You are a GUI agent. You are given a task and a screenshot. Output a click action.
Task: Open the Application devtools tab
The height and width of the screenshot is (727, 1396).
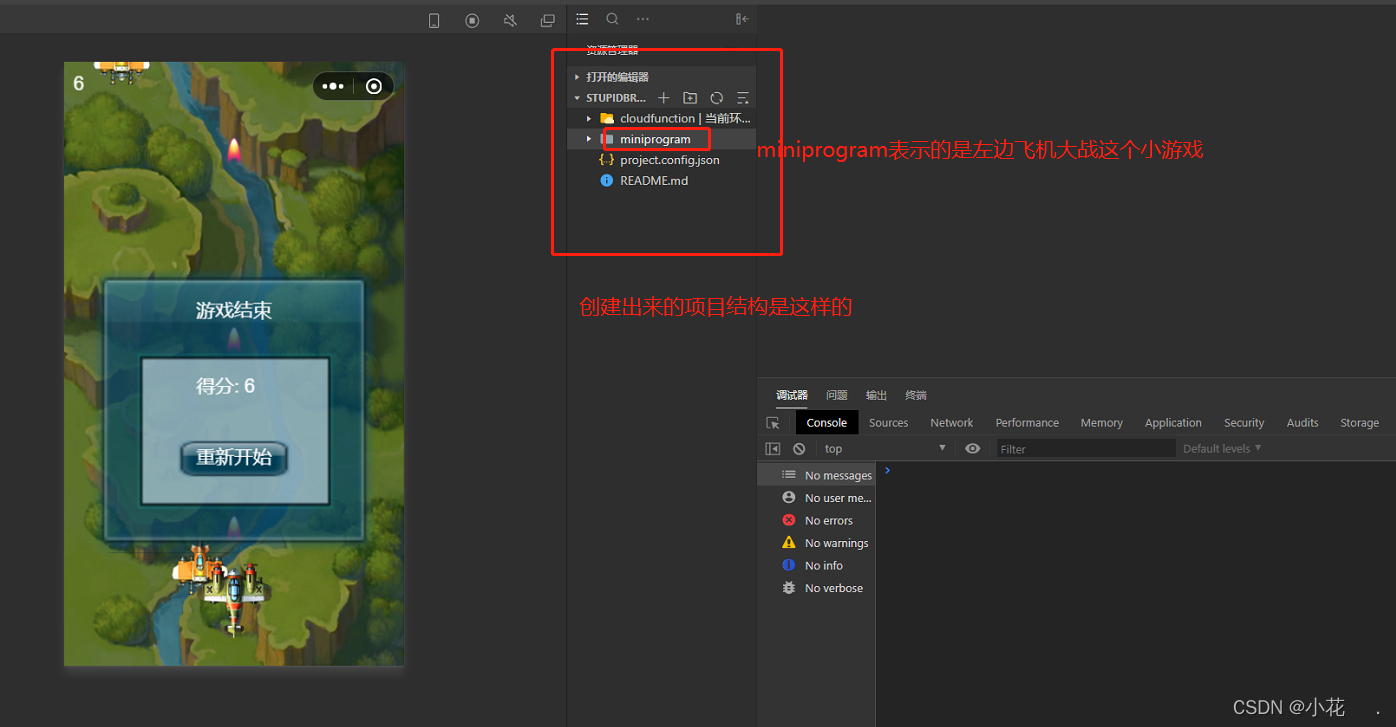(x=1173, y=423)
